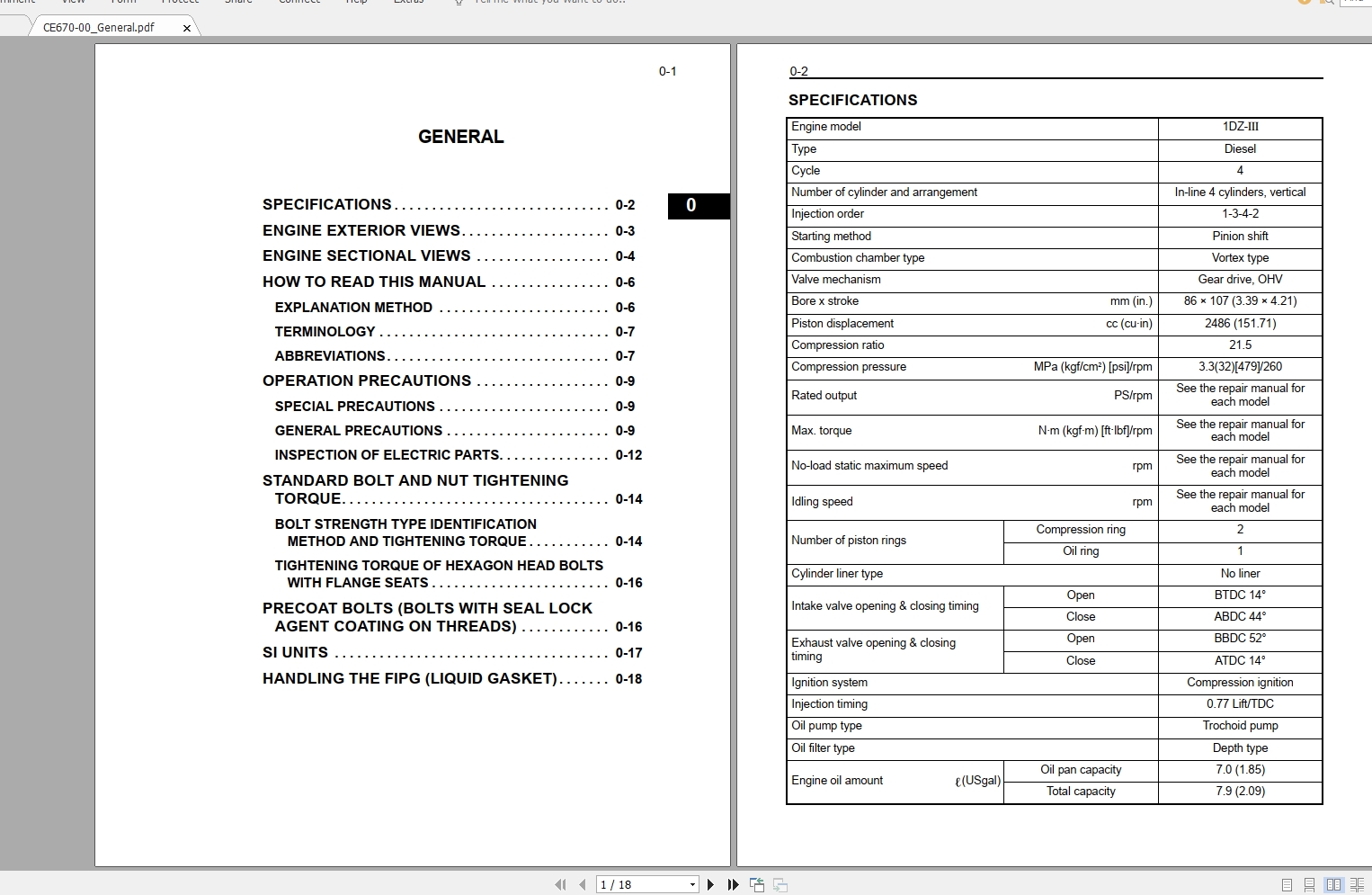Switch to continuous scrolling page layout
This screenshot has width=1372, height=895.
(x=1308, y=885)
